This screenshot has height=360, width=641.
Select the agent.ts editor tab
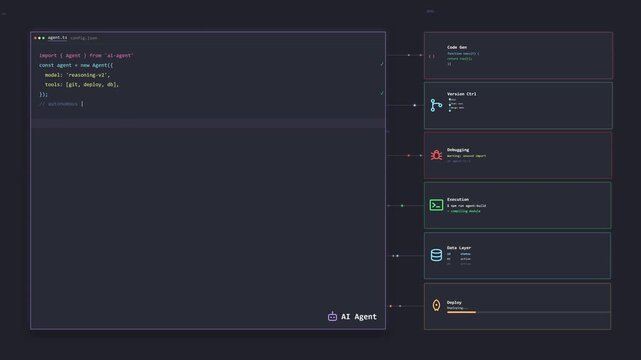pyautogui.click(x=57, y=38)
